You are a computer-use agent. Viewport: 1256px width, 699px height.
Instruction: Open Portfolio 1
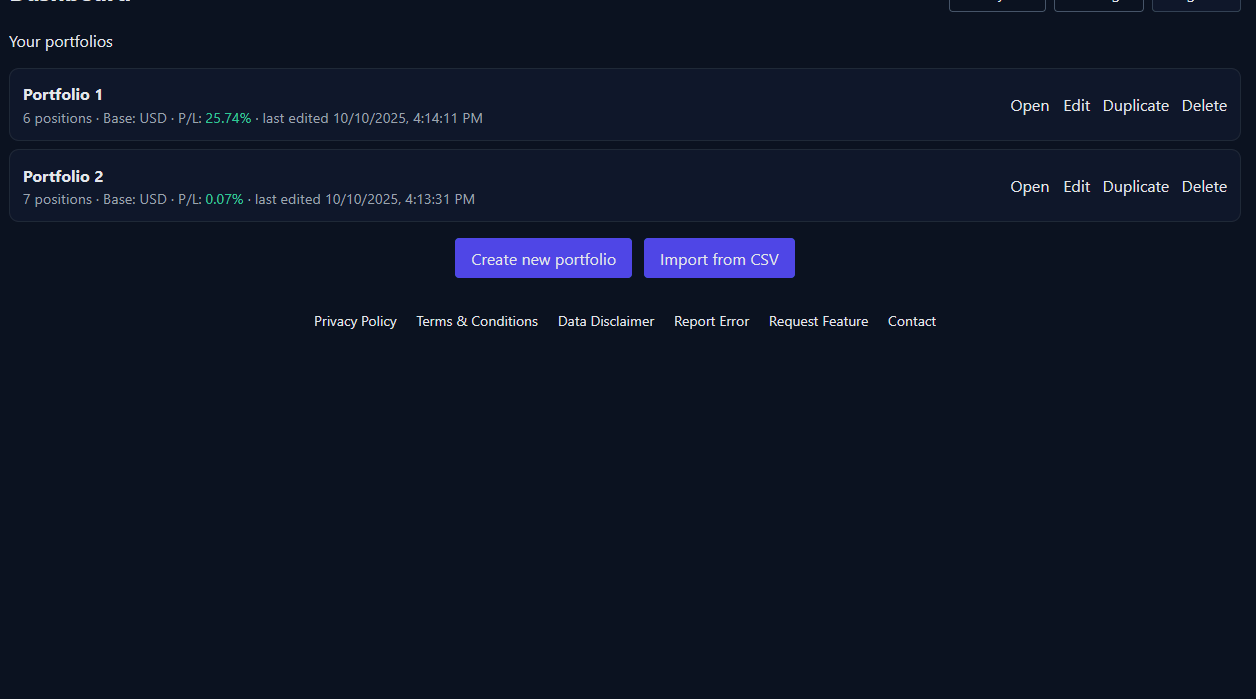point(1029,105)
